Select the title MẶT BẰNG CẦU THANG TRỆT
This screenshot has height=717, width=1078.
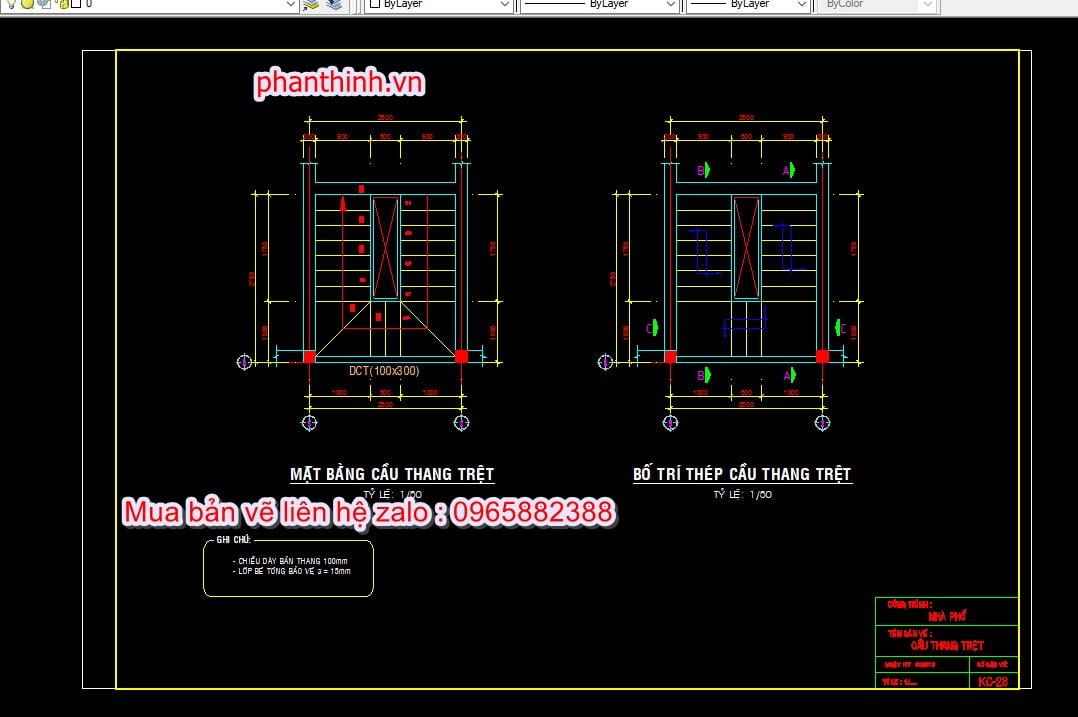392,474
